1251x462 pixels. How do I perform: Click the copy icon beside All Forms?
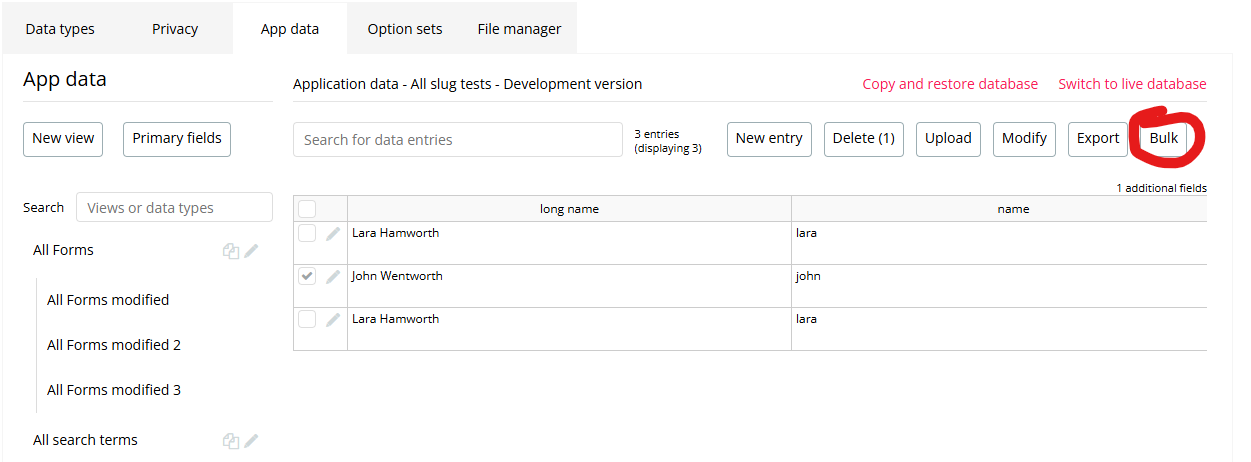point(231,251)
